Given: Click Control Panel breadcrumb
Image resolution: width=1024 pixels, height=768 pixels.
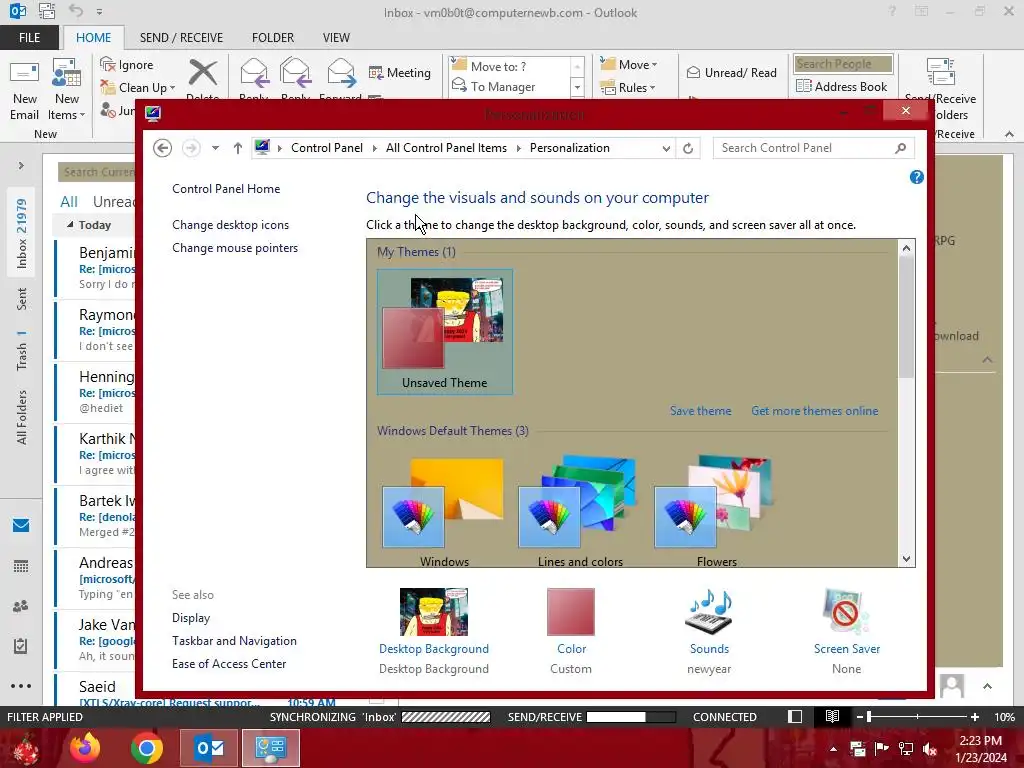Looking at the screenshot, I should point(327,148).
